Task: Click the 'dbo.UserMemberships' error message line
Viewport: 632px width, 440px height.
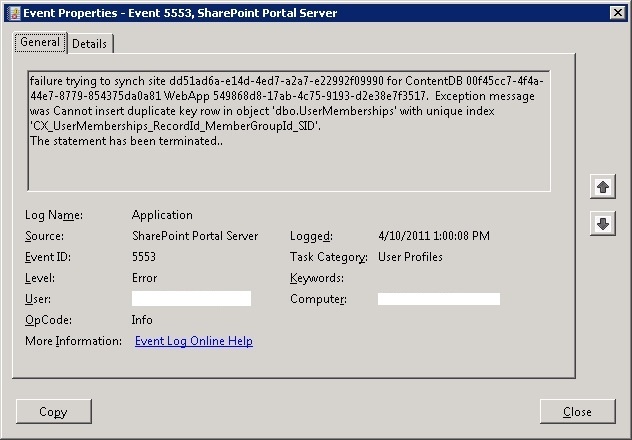Action: (262, 111)
